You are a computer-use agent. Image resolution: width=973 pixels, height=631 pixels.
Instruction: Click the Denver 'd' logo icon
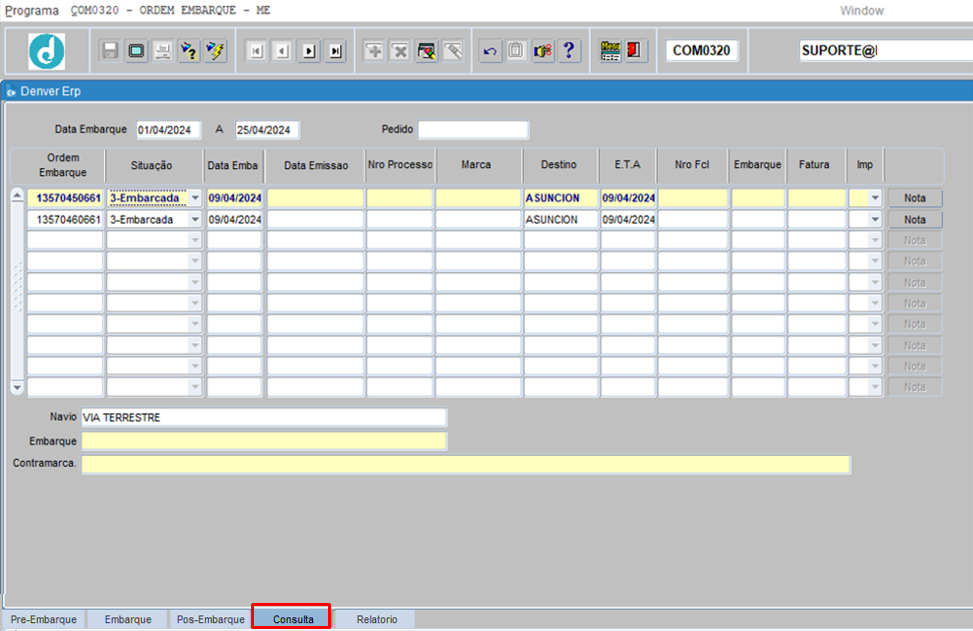[x=47, y=51]
